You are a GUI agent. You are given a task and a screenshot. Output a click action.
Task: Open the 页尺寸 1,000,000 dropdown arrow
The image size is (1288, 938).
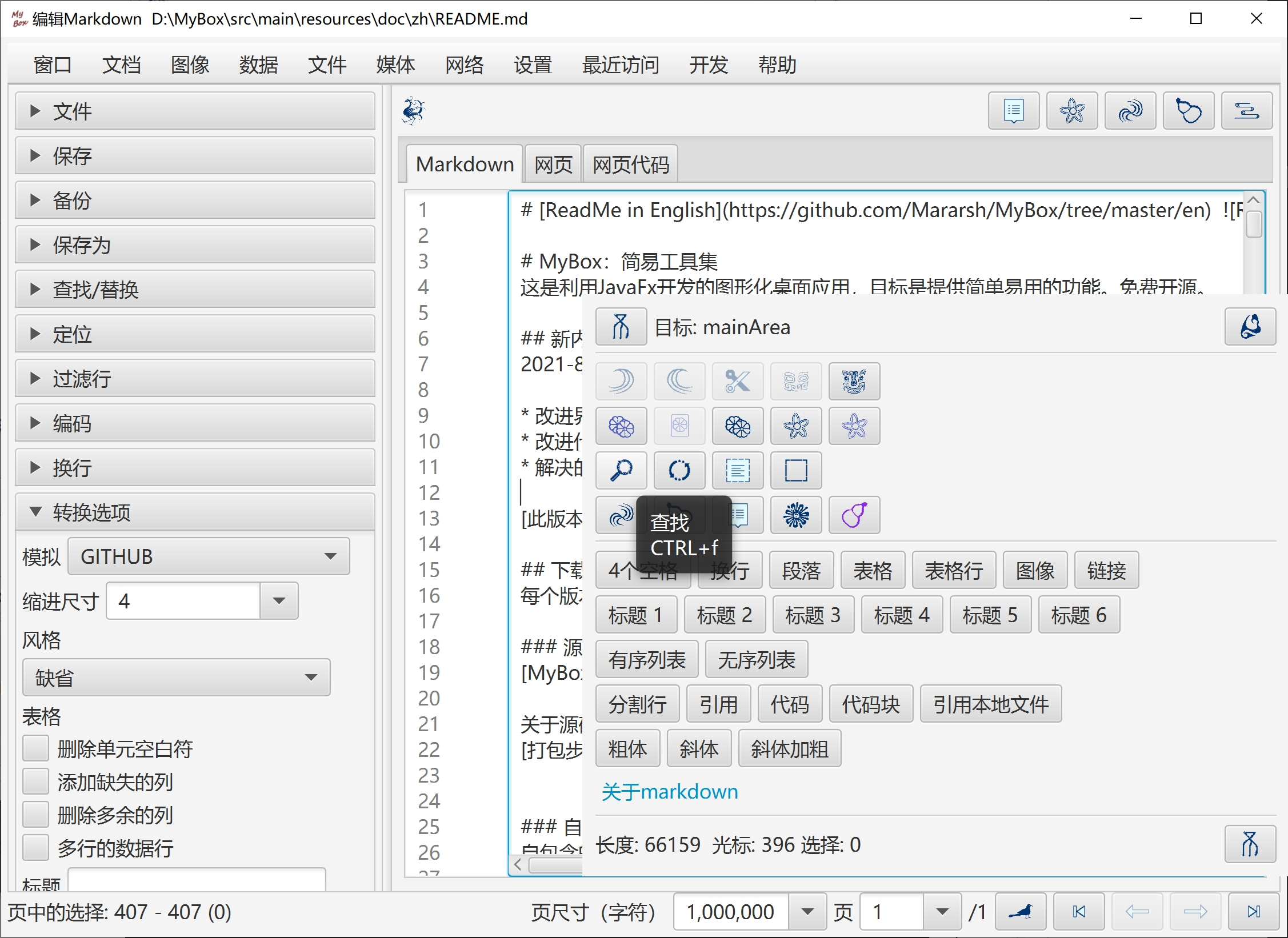point(807,911)
